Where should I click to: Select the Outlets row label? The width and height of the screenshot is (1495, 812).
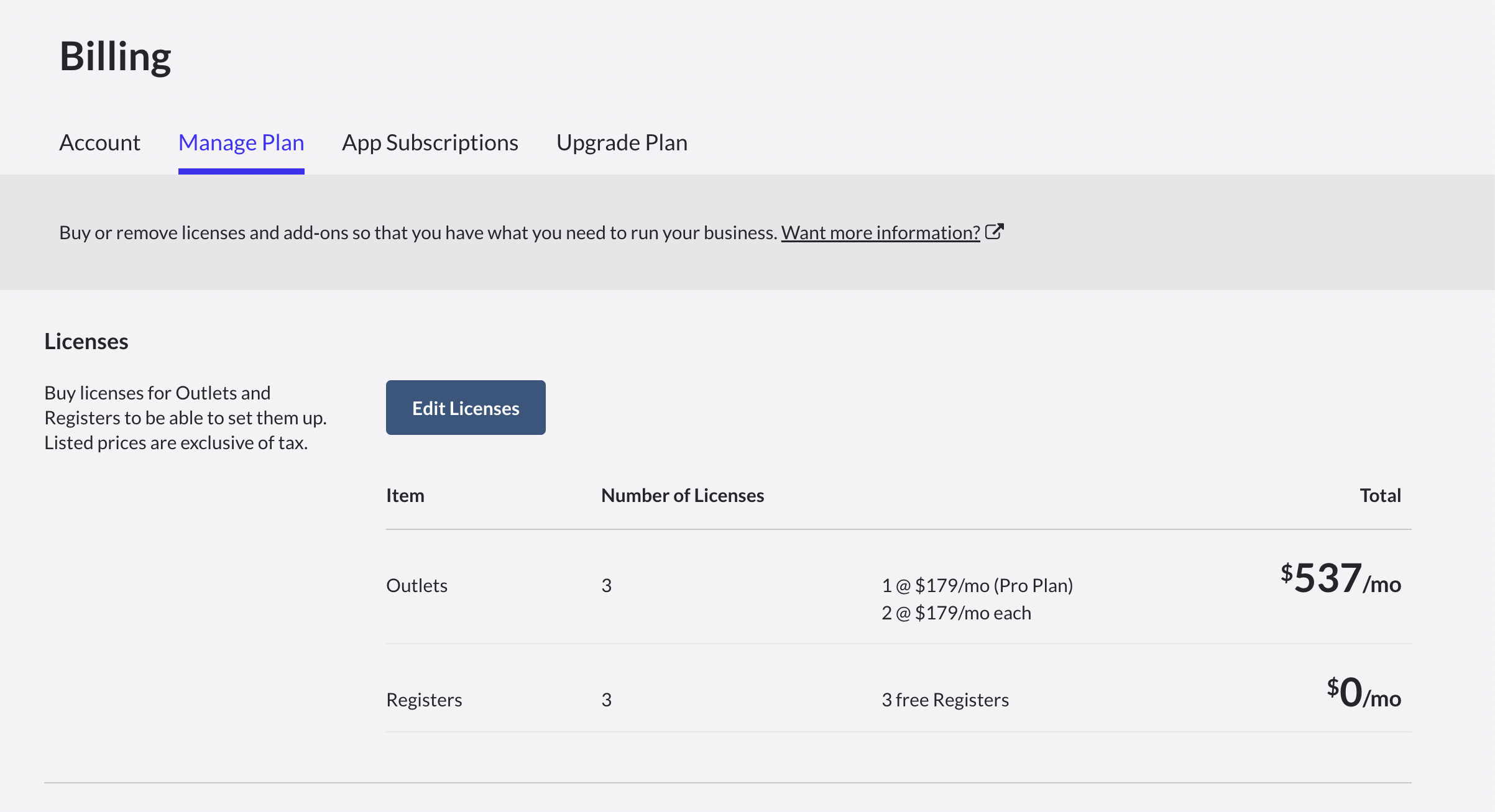[416, 586]
